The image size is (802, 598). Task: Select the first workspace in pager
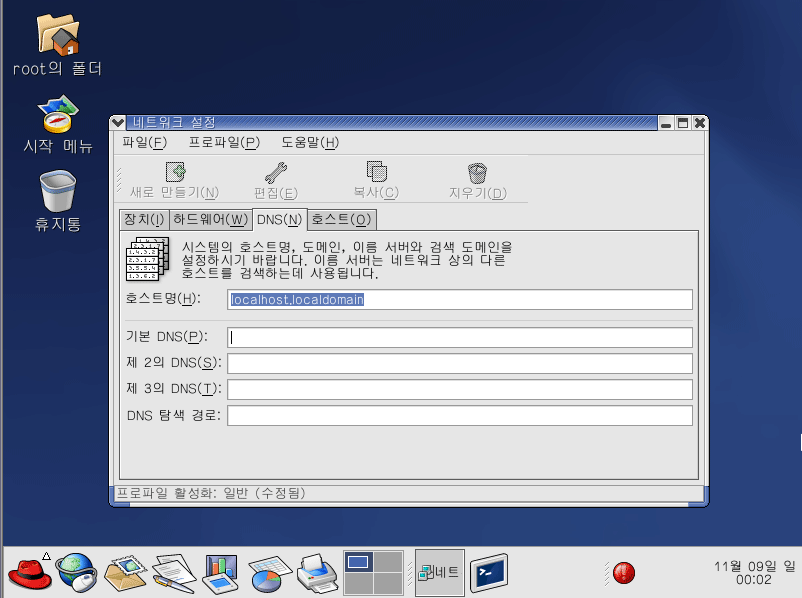[x=358, y=562]
